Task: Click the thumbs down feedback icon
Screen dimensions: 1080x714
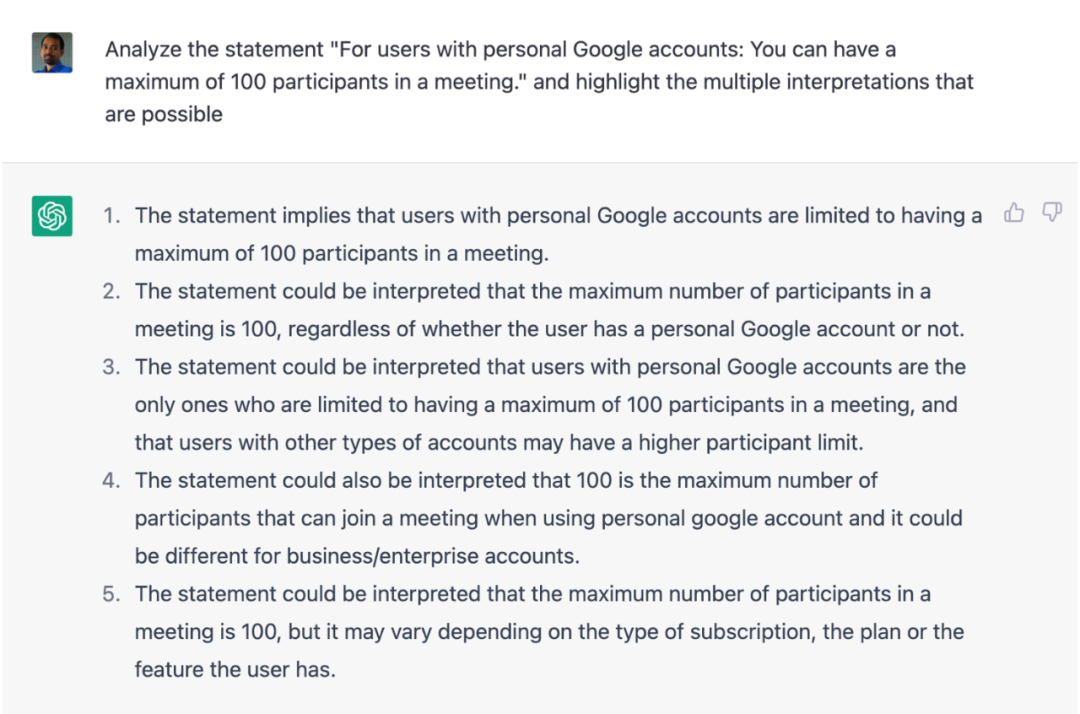Action: coord(1052,213)
